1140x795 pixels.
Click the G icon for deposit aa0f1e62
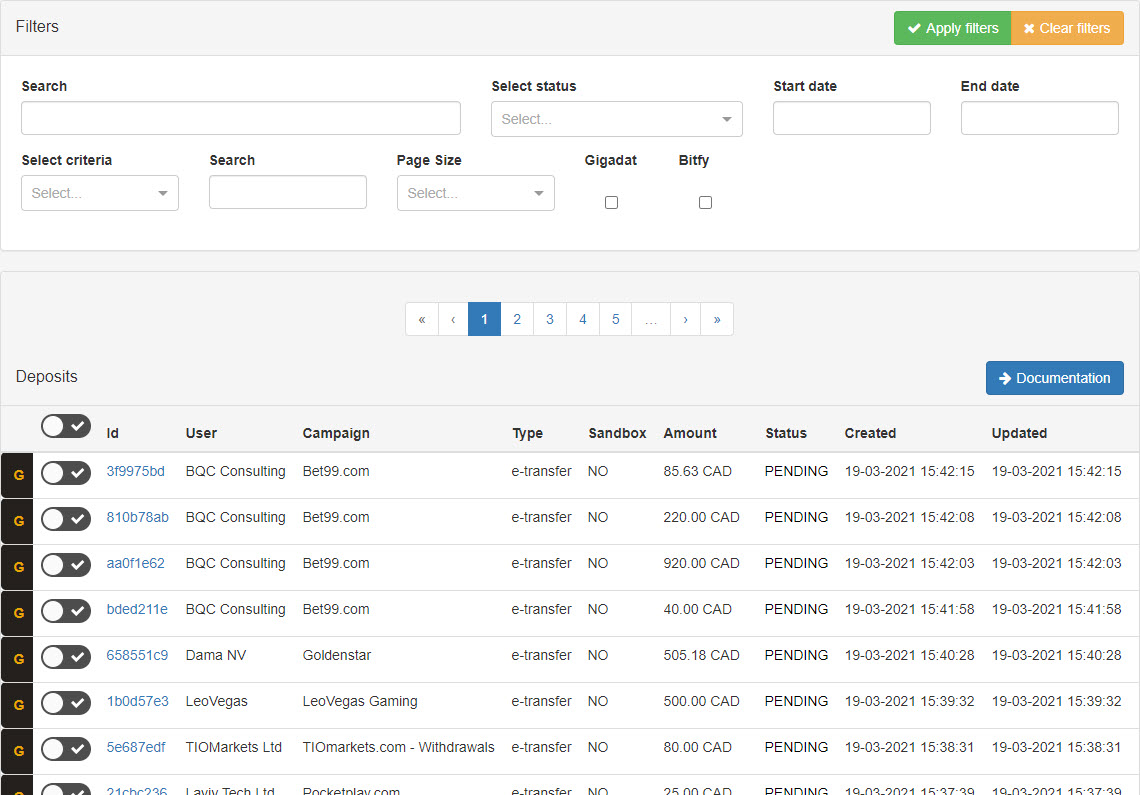click(17, 567)
